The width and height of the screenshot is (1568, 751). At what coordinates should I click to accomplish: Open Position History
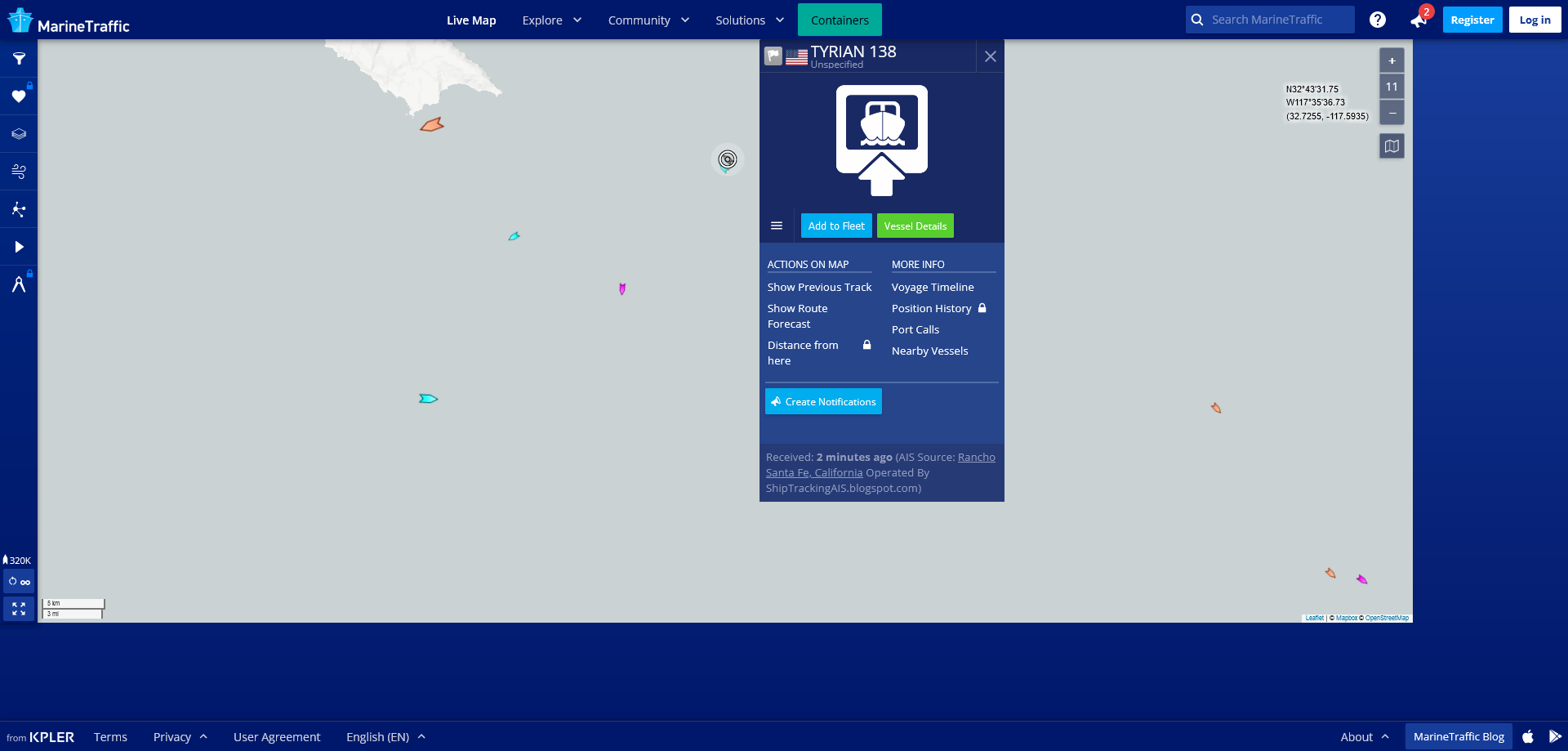pyautogui.click(x=932, y=308)
